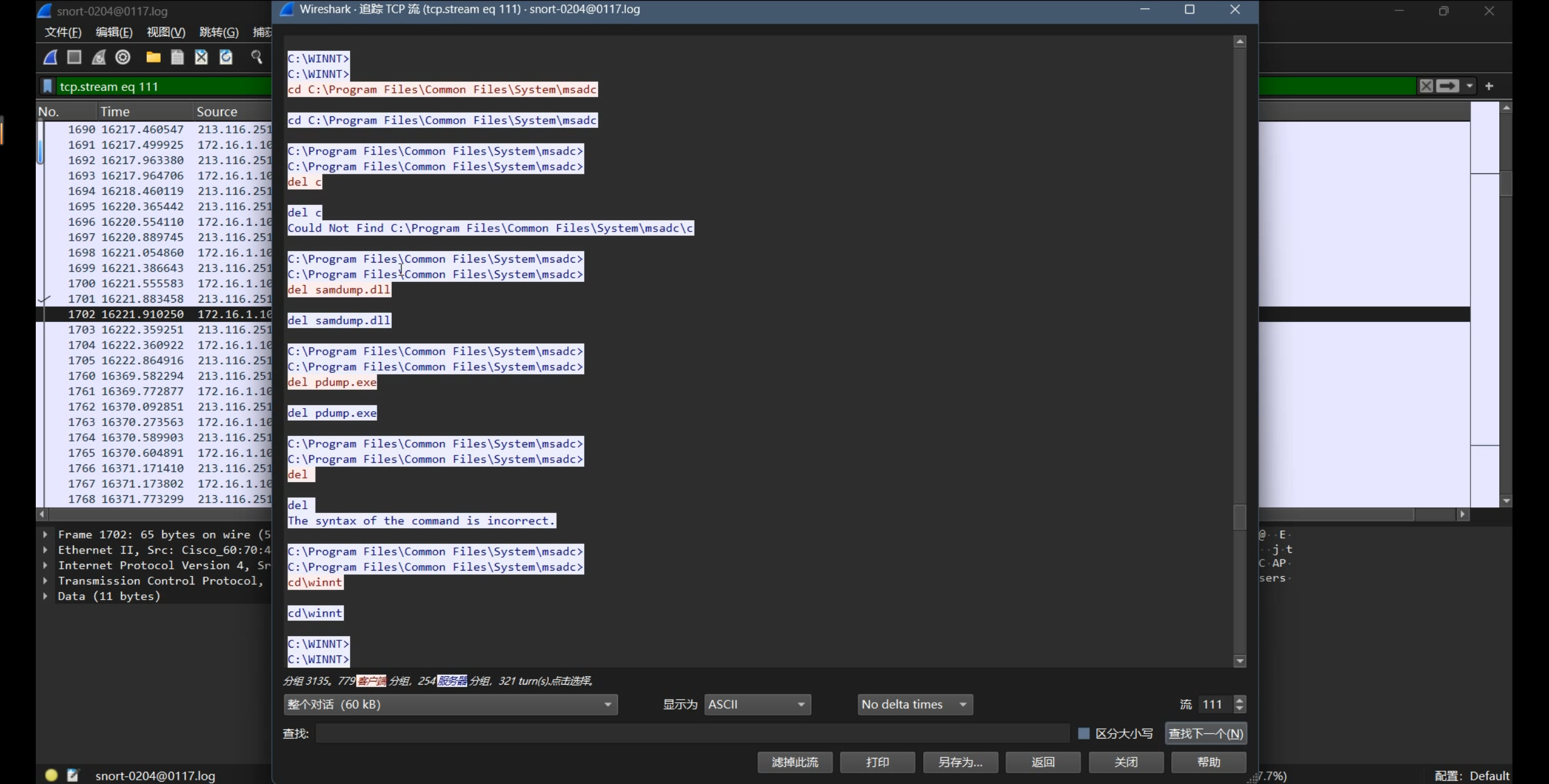Click the close capture file icon

pos(201,57)
